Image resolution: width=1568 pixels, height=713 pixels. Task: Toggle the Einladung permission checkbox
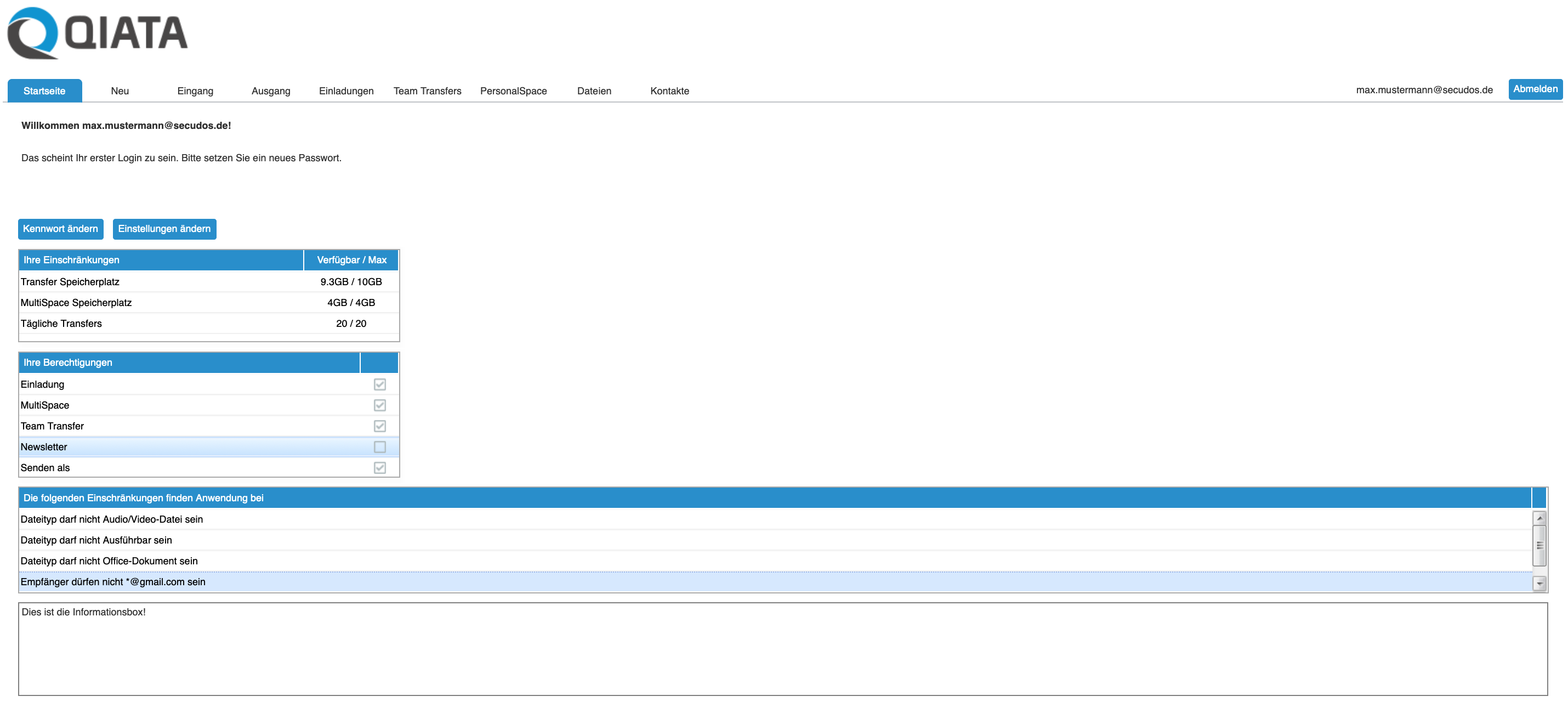tap(380, 384)
